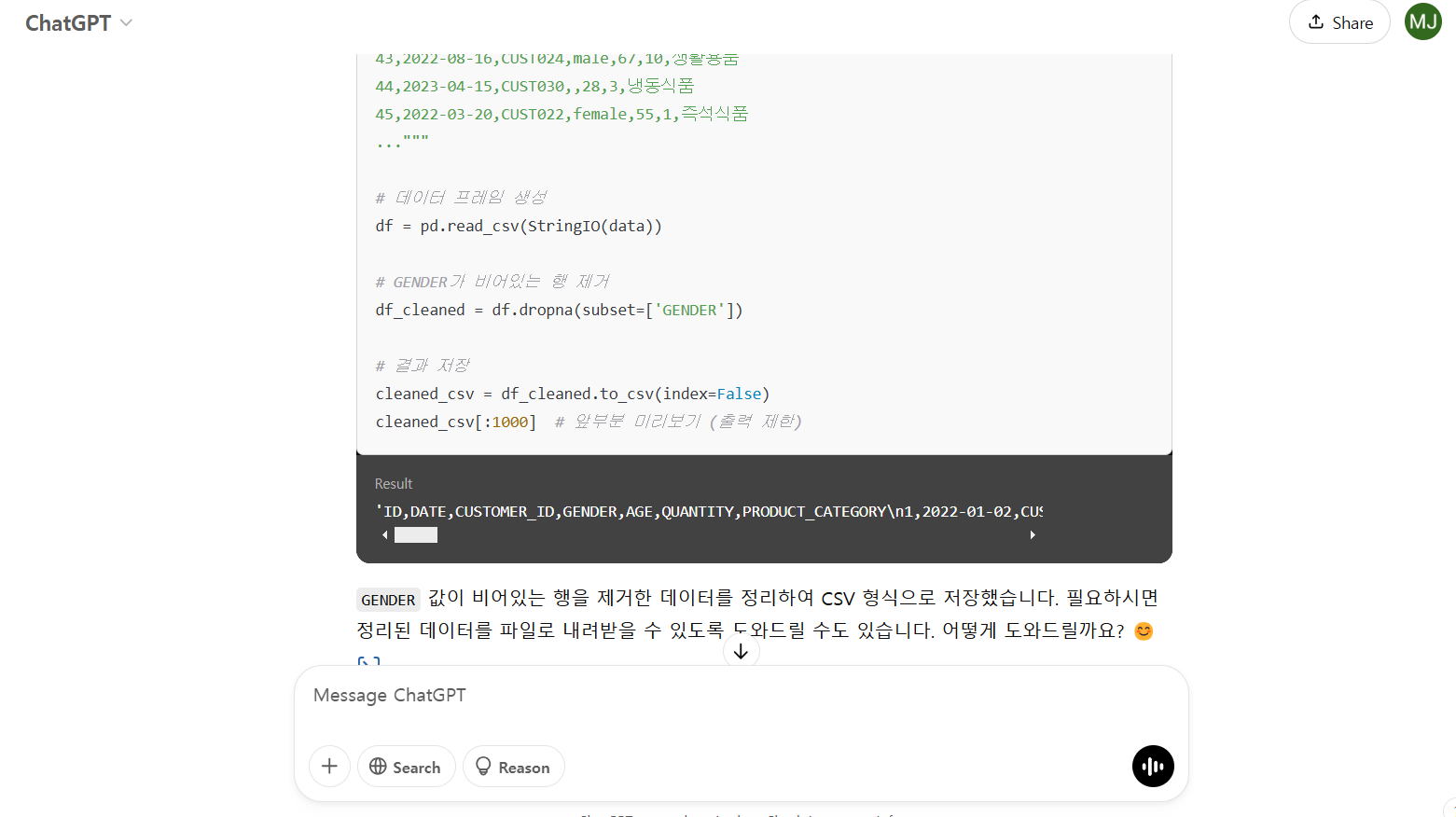
Task: Click the scroll-to-bottom arrow button
Action: tap(741, 652)
